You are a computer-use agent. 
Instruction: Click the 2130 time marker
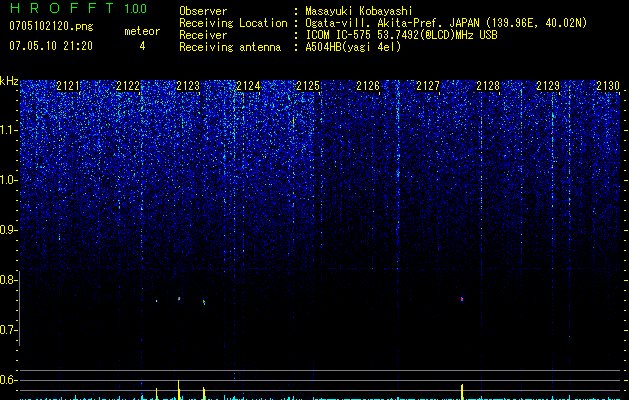point(608,86)
